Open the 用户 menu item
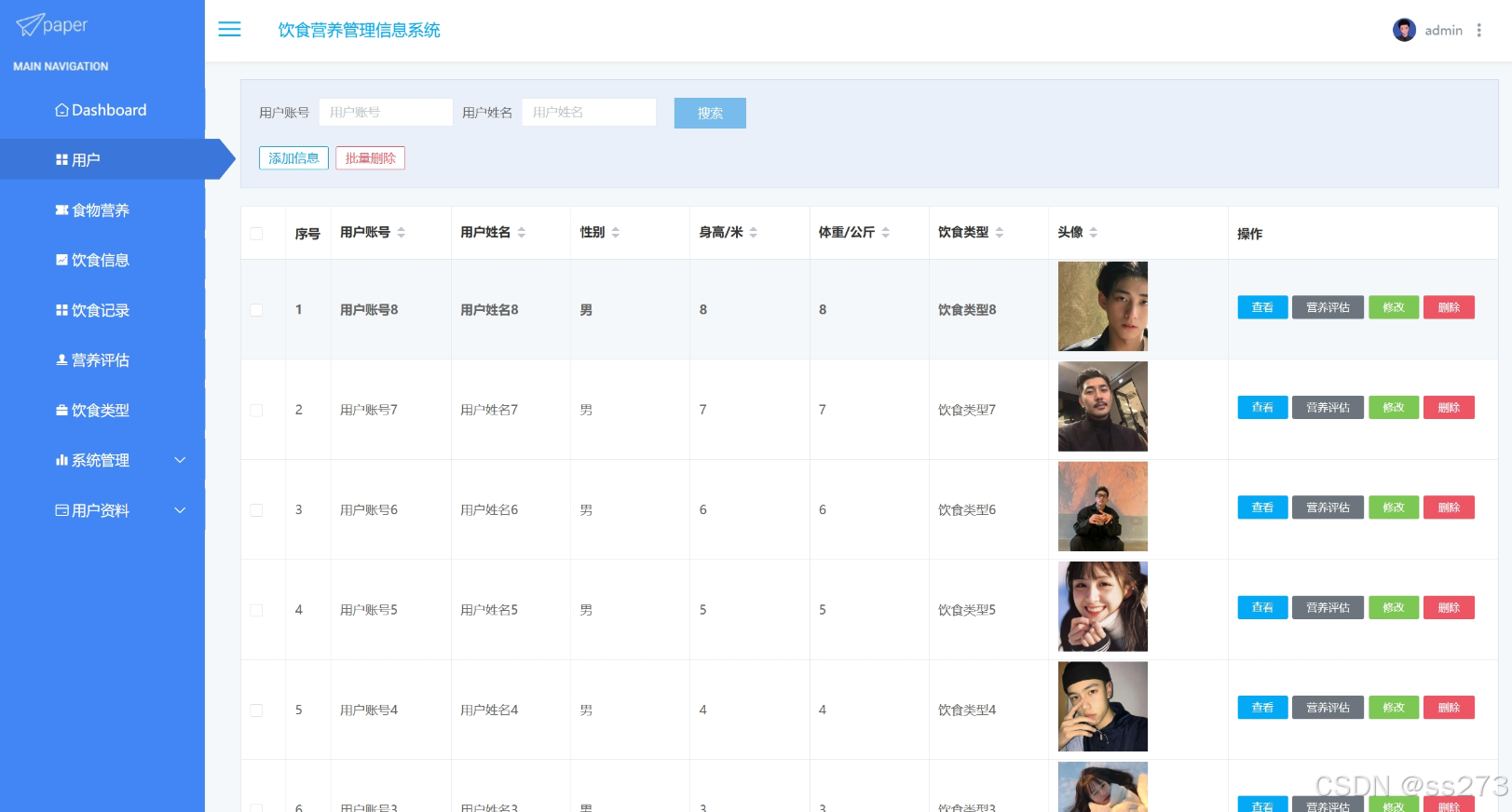This screenshot has width=1512, height=812. tap(102, 159)
